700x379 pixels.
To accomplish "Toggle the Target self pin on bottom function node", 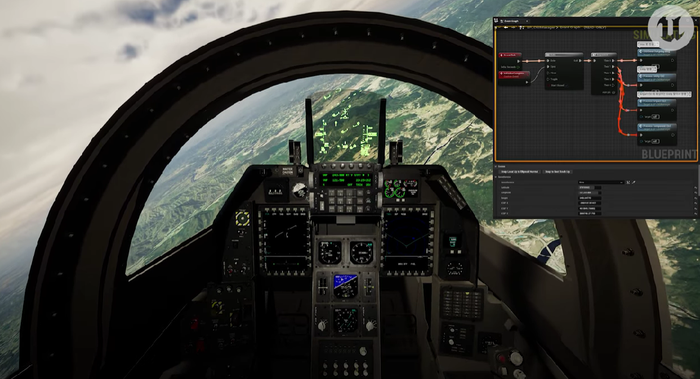I will coord(655,141).
